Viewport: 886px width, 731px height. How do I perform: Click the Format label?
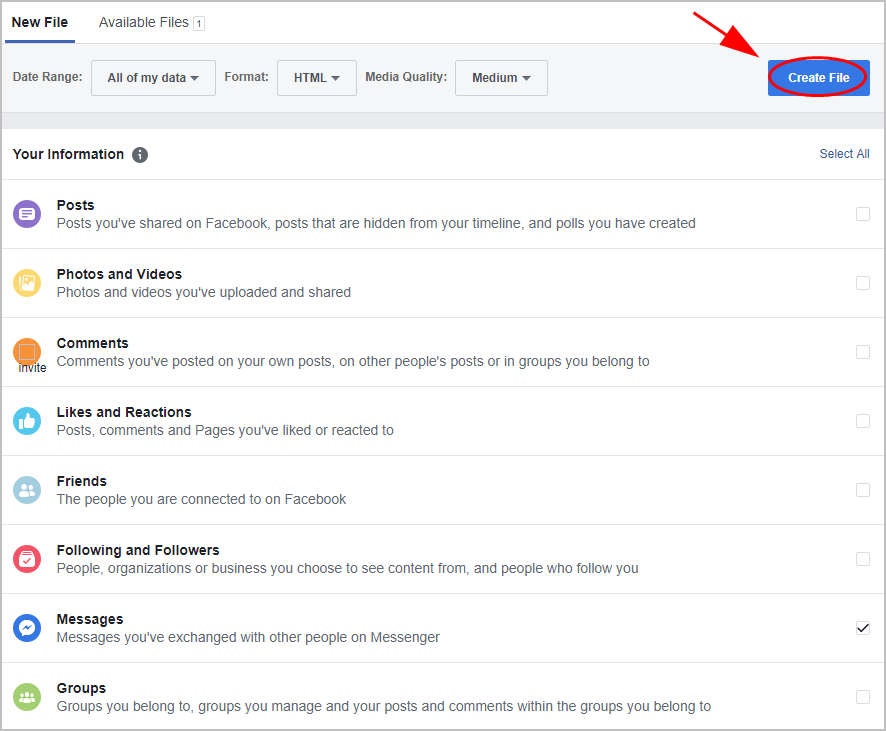pos(246,77)
